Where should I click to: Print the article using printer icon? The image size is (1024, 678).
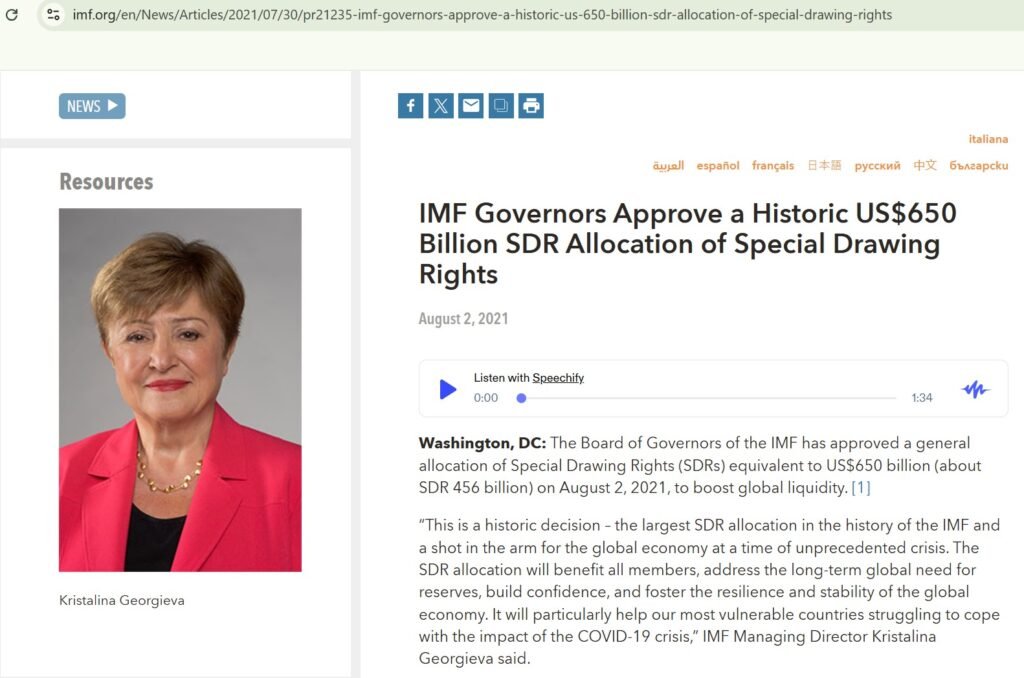tap(531, 106)
